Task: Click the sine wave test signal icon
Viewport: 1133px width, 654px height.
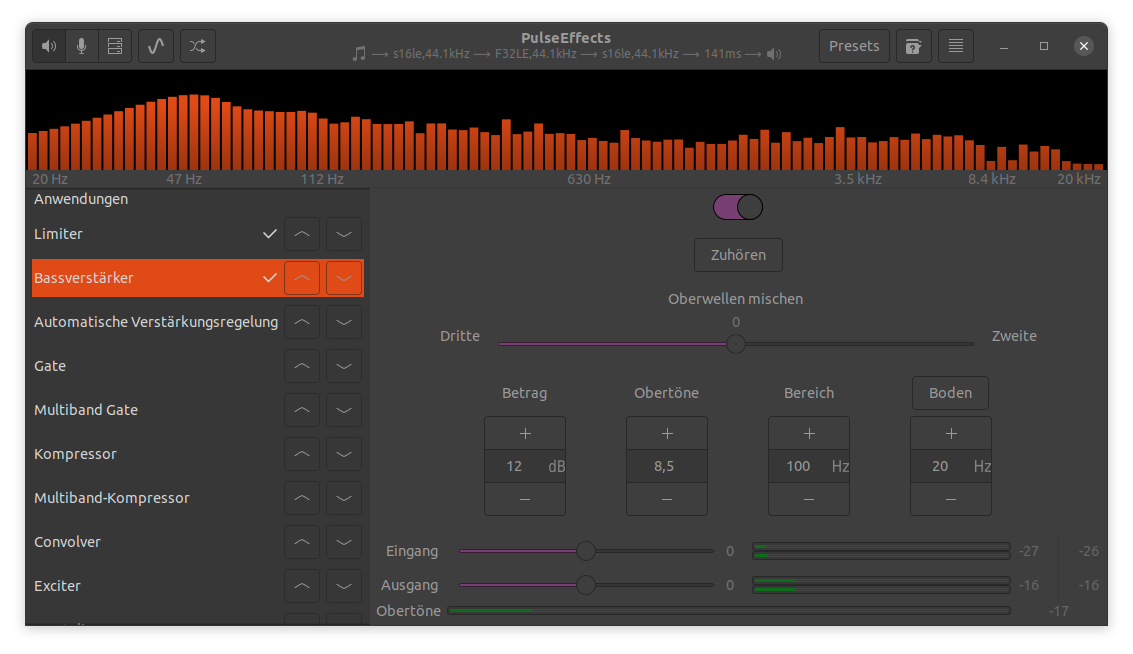Action: point(156,46)
